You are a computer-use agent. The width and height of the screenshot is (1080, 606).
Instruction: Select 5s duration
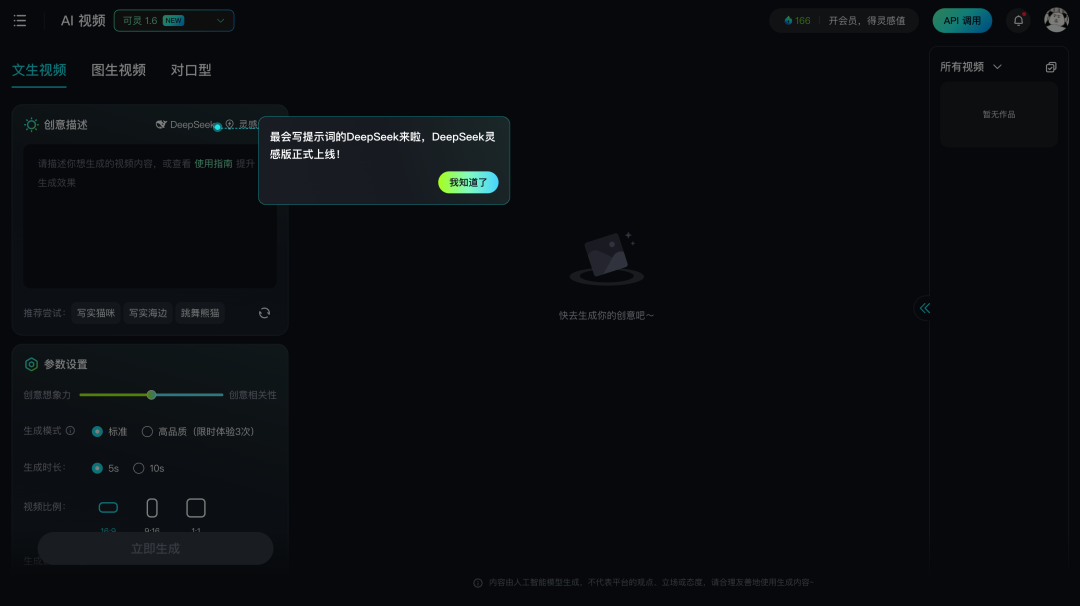pyautogui.click(x=105, y=468)
